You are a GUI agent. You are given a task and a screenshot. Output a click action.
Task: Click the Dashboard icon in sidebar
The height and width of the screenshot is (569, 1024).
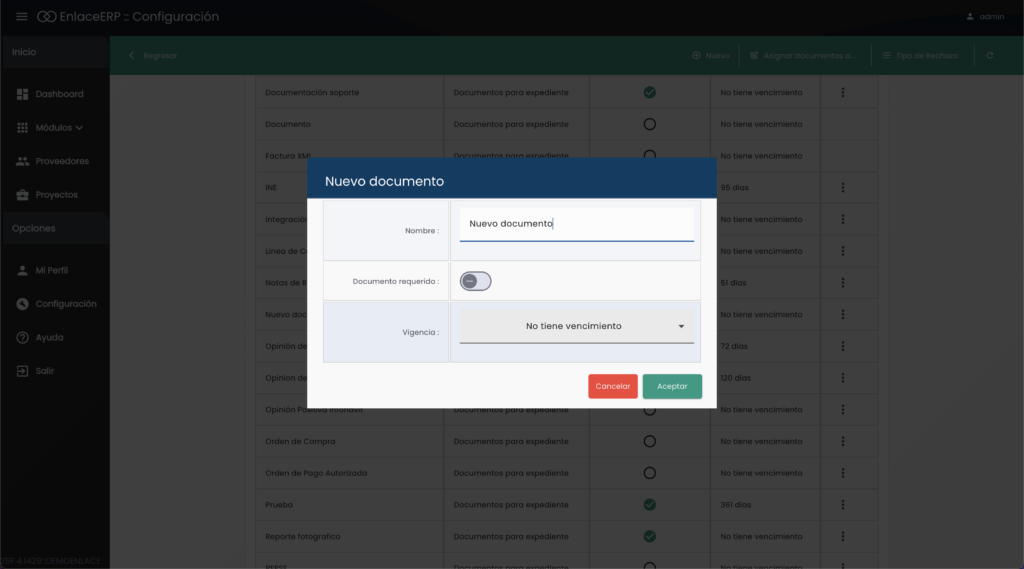(22, 94)
